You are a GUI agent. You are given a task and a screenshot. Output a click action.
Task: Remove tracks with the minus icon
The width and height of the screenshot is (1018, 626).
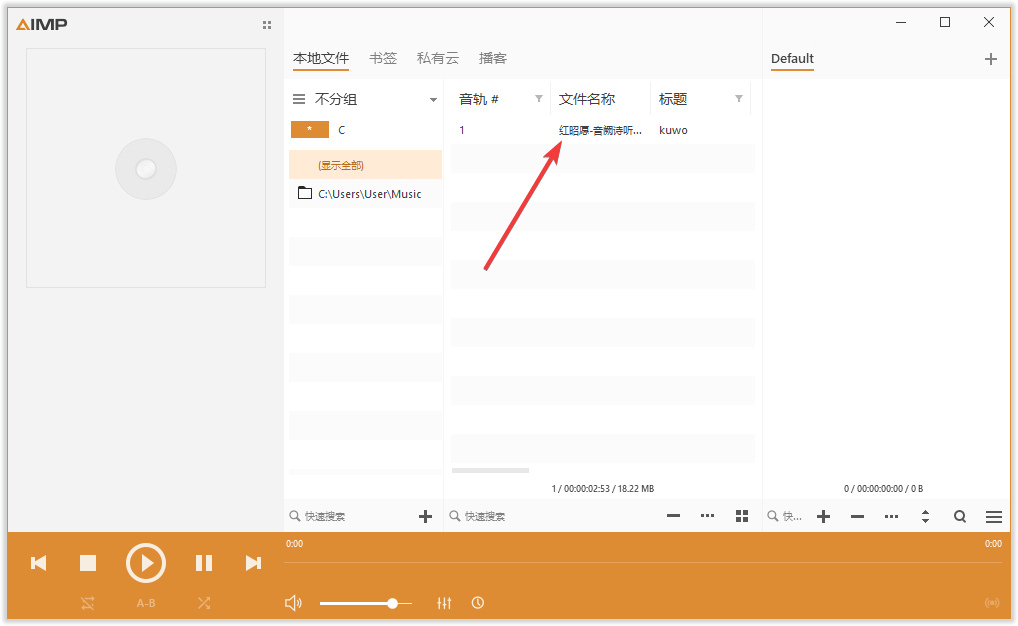[673, 516]
